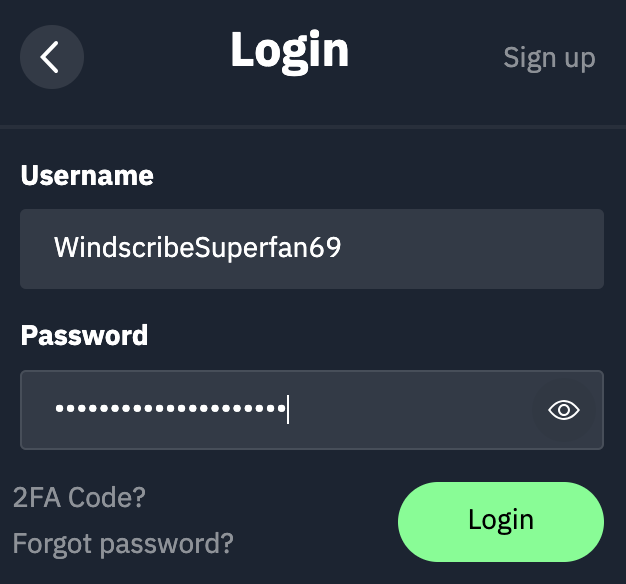This screenshot has width=626, height=584.
Task: Click empty space right of username text
Action: click(470, 248)
